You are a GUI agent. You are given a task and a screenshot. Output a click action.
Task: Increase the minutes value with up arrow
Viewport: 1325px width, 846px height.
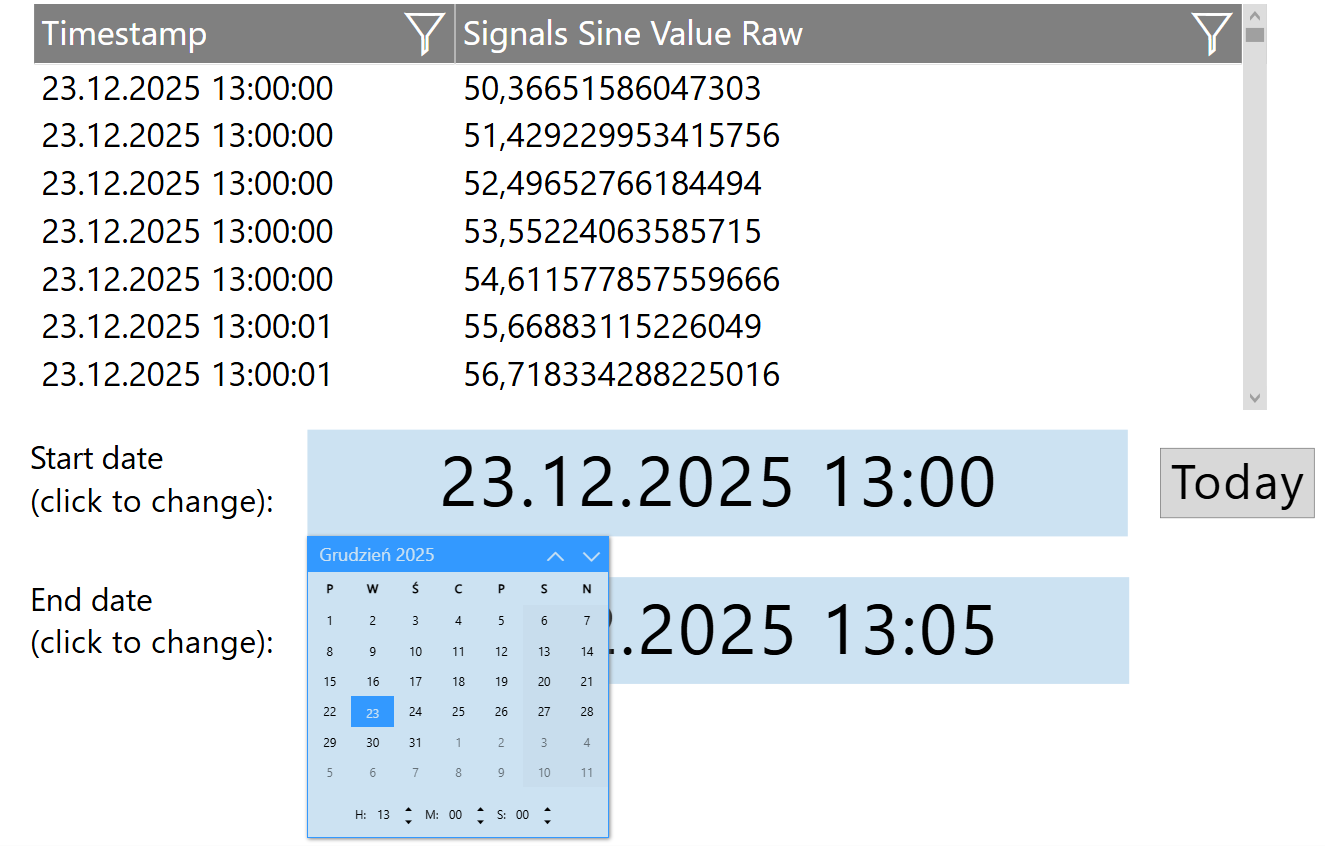point(480,809)
